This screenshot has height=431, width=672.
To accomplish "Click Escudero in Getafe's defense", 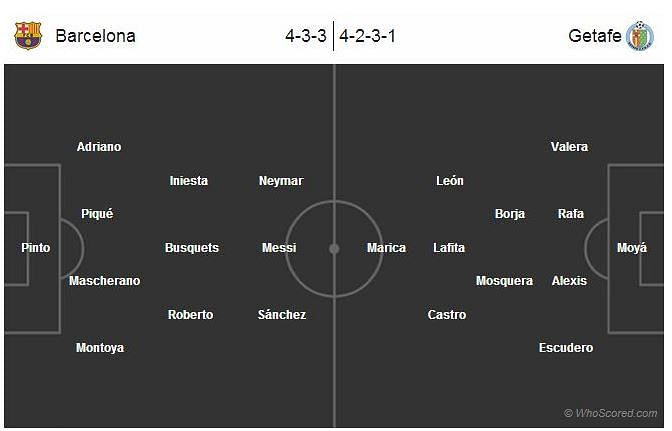I will coord(566,347).
